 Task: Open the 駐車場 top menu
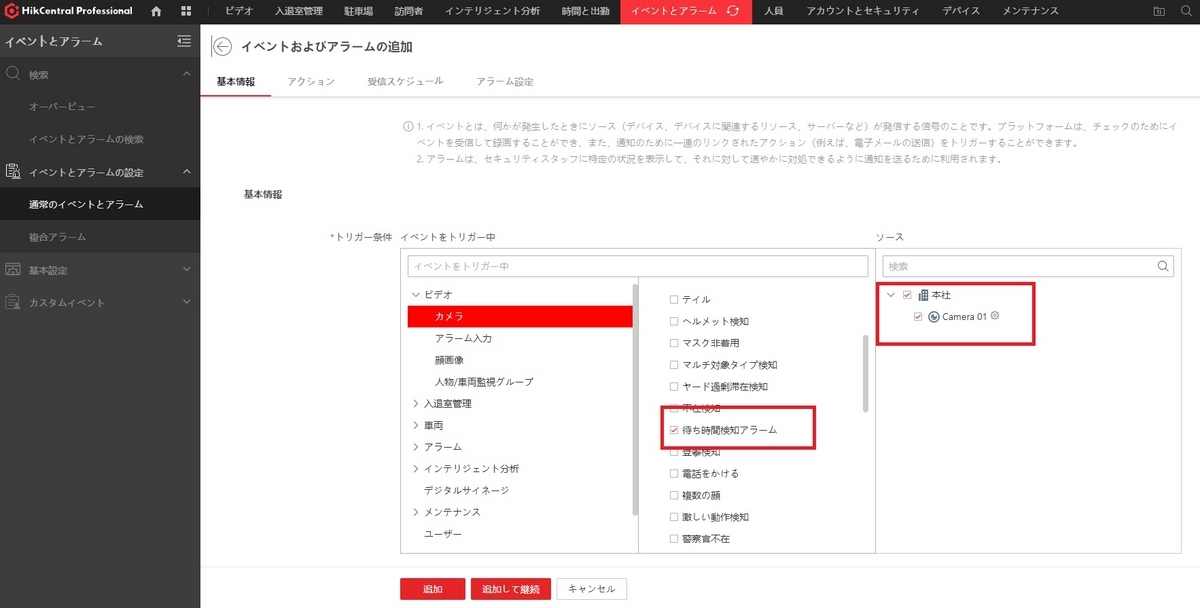[x=356, y=11]
